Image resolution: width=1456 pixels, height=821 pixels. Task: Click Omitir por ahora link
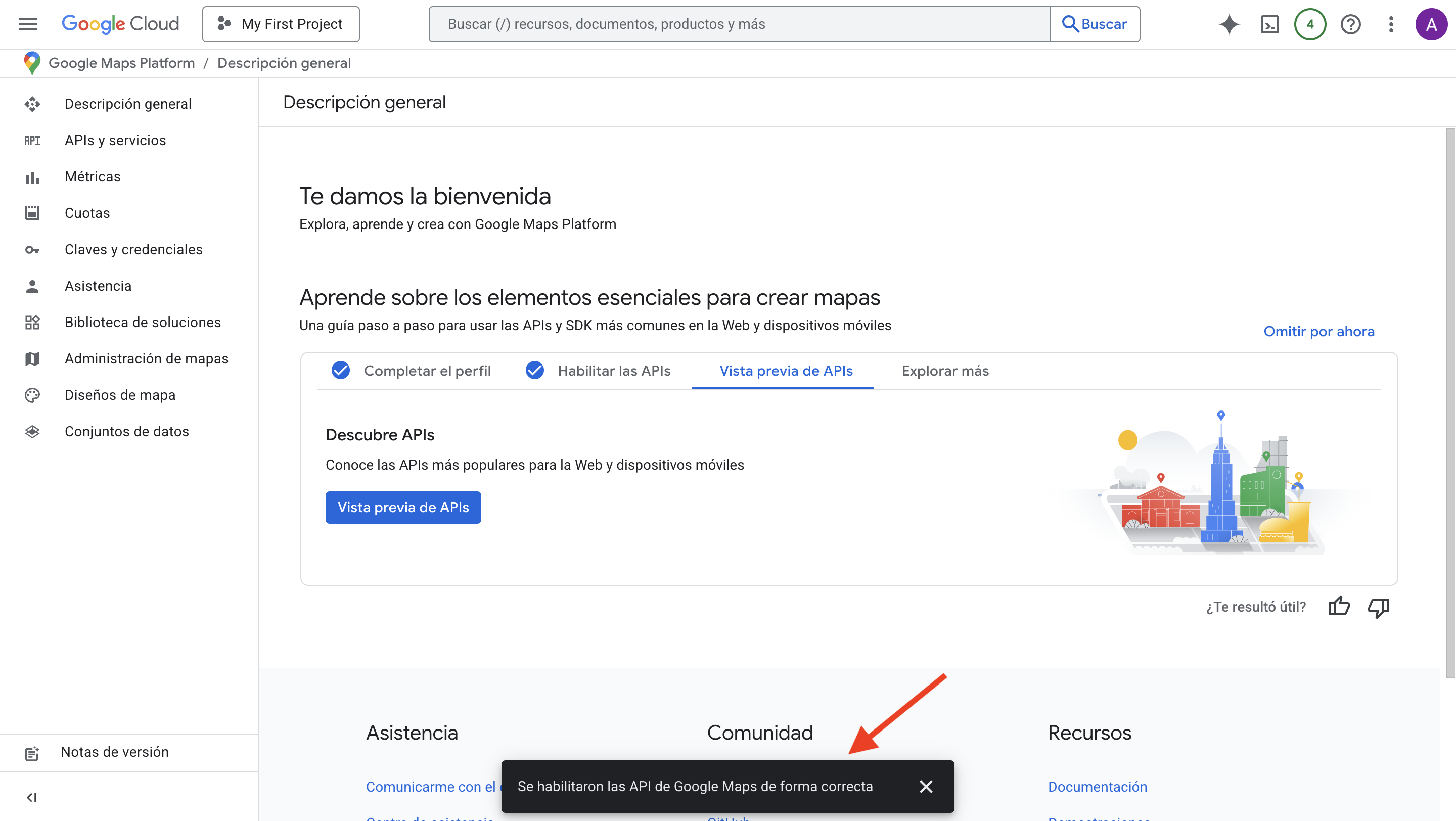point(1318,331)
